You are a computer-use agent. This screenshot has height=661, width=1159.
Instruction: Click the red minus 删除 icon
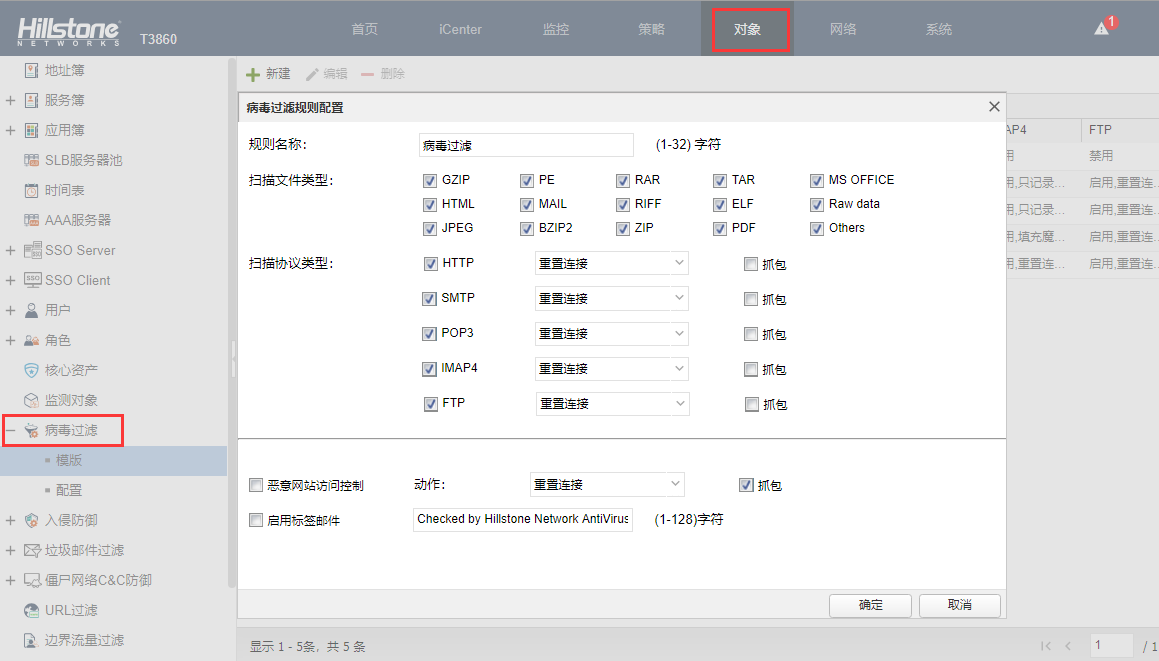pyautogui.click(x=367, y=74)
